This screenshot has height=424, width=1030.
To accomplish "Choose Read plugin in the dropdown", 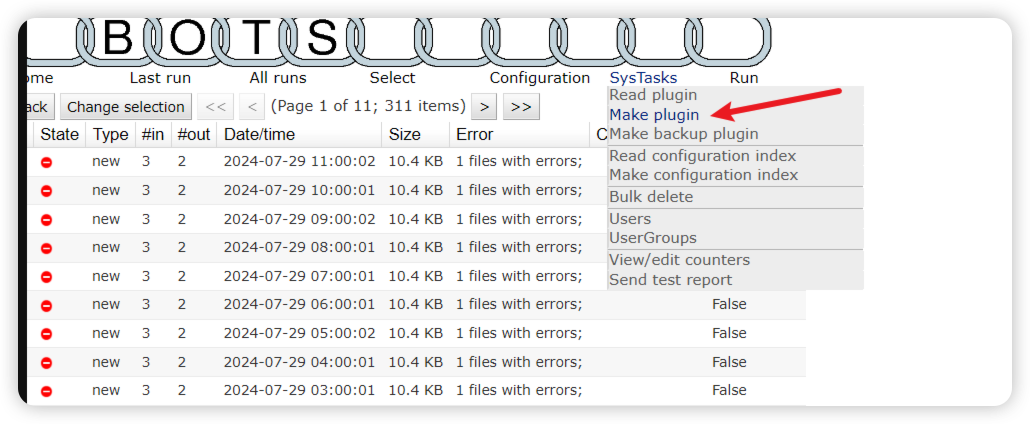I will click(x=653, y=95).
